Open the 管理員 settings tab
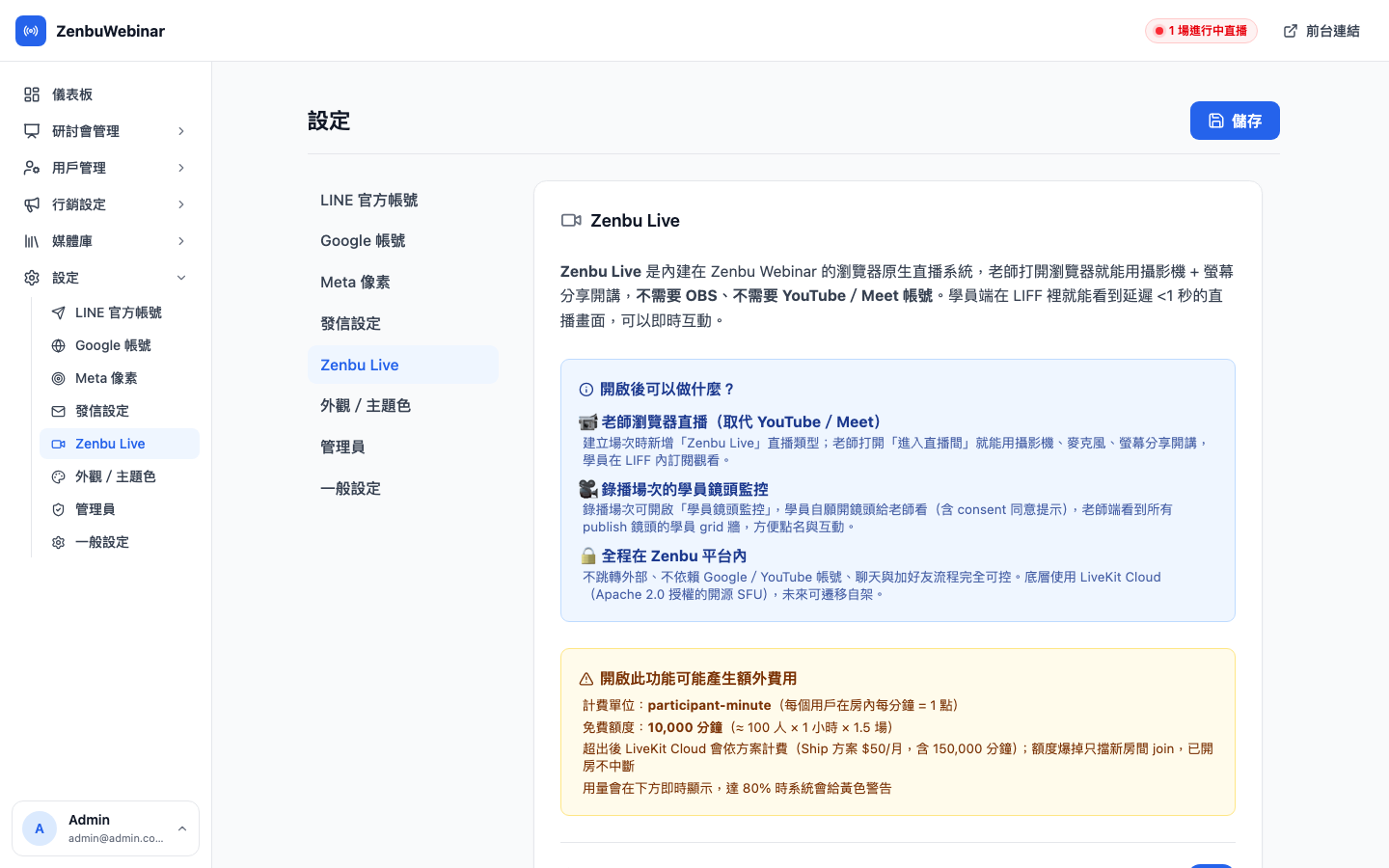Viewport: 1389px width, 868px height. 403,448
